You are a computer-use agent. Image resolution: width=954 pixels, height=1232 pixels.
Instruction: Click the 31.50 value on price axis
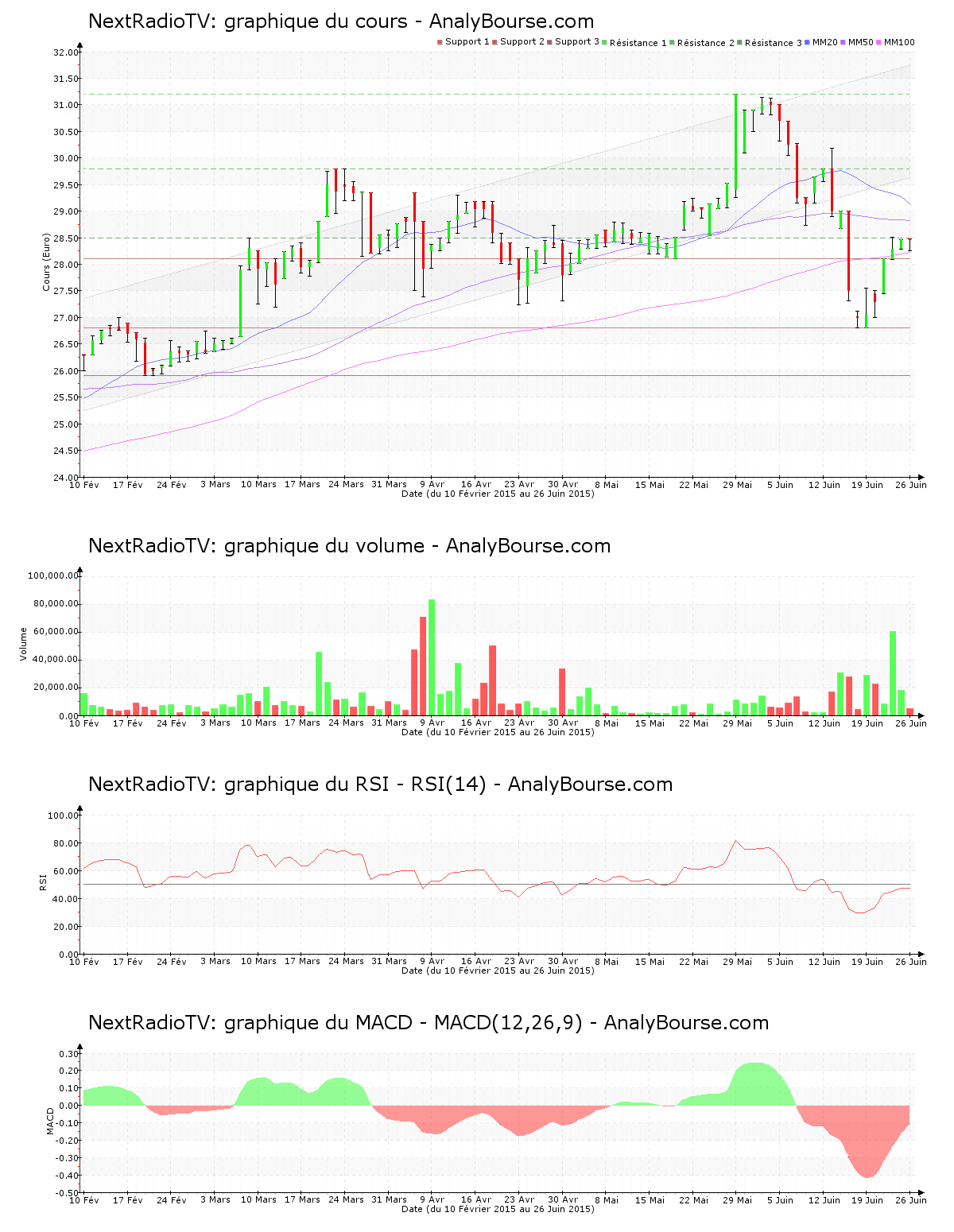pyautogui.click(x=65, y=79)
